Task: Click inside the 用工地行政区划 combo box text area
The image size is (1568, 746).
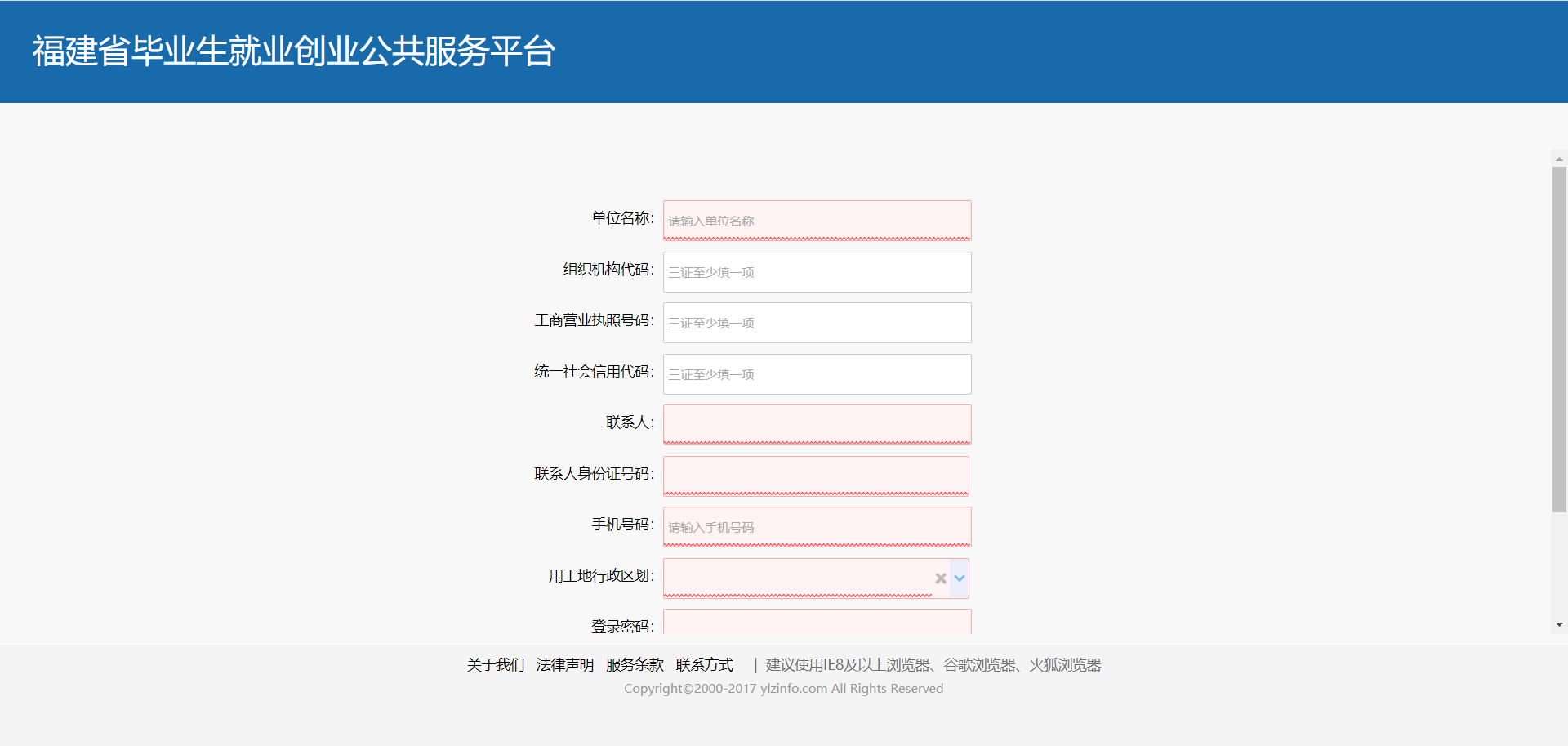Action: point(796,578)
